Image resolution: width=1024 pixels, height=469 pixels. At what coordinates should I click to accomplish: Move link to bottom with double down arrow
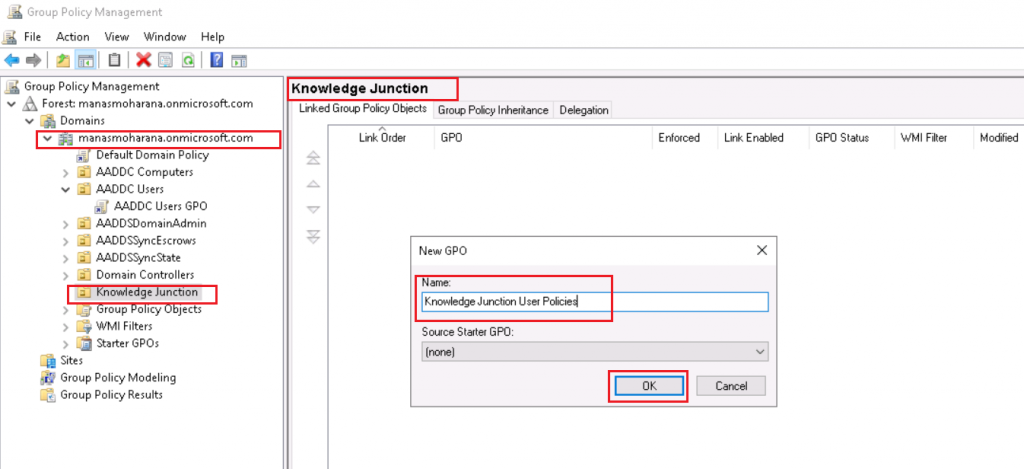click(313, 236)
